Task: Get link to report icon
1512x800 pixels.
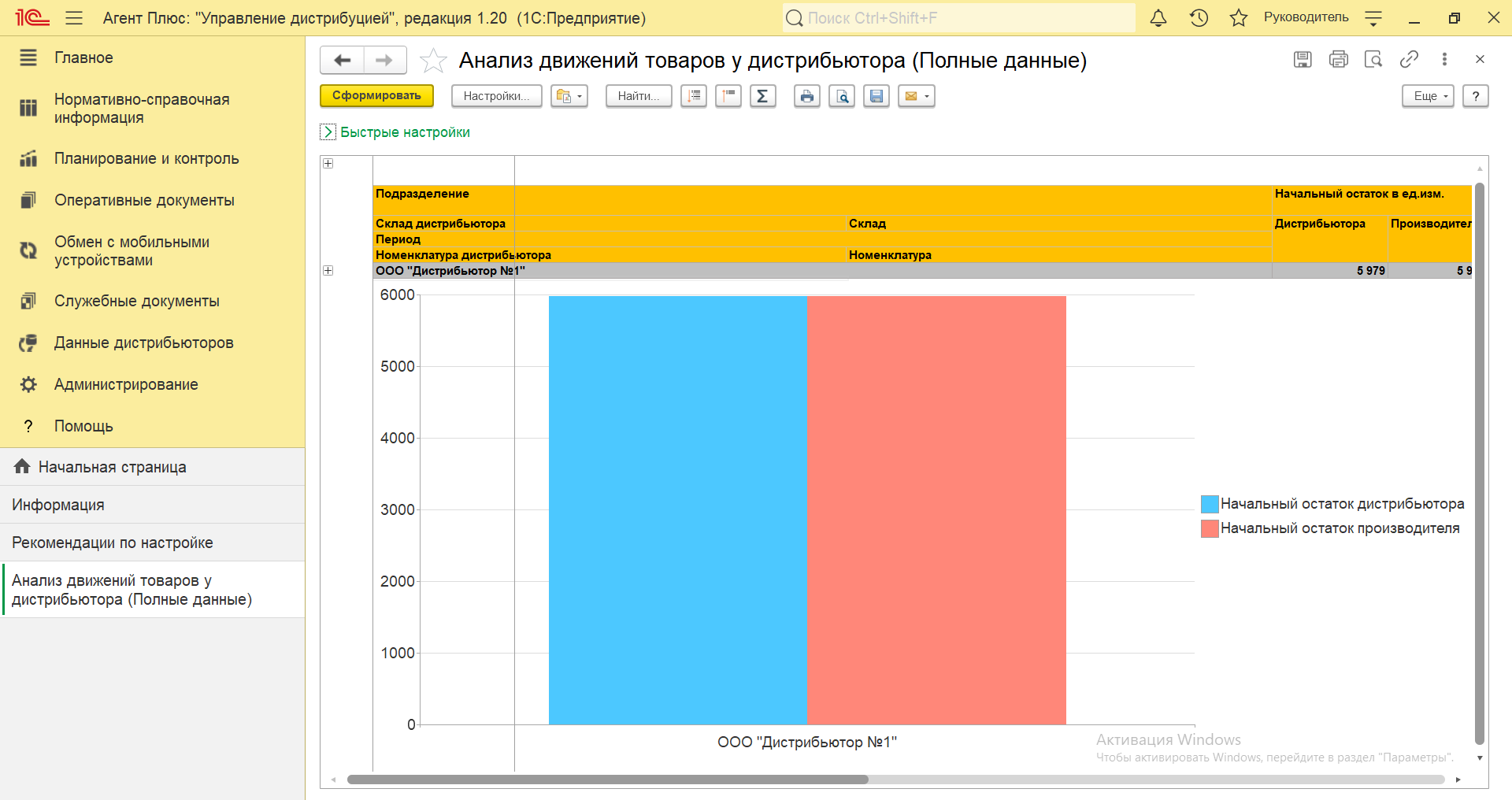Action: click(1409, 59)
